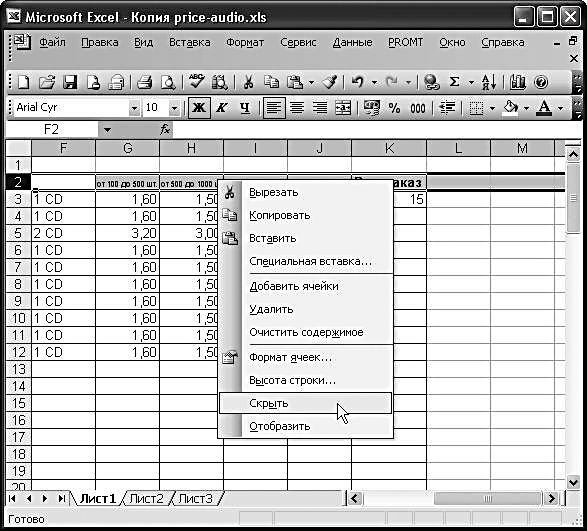
Task: Switch to the Лист2 sheet tab
Action: 146,498
